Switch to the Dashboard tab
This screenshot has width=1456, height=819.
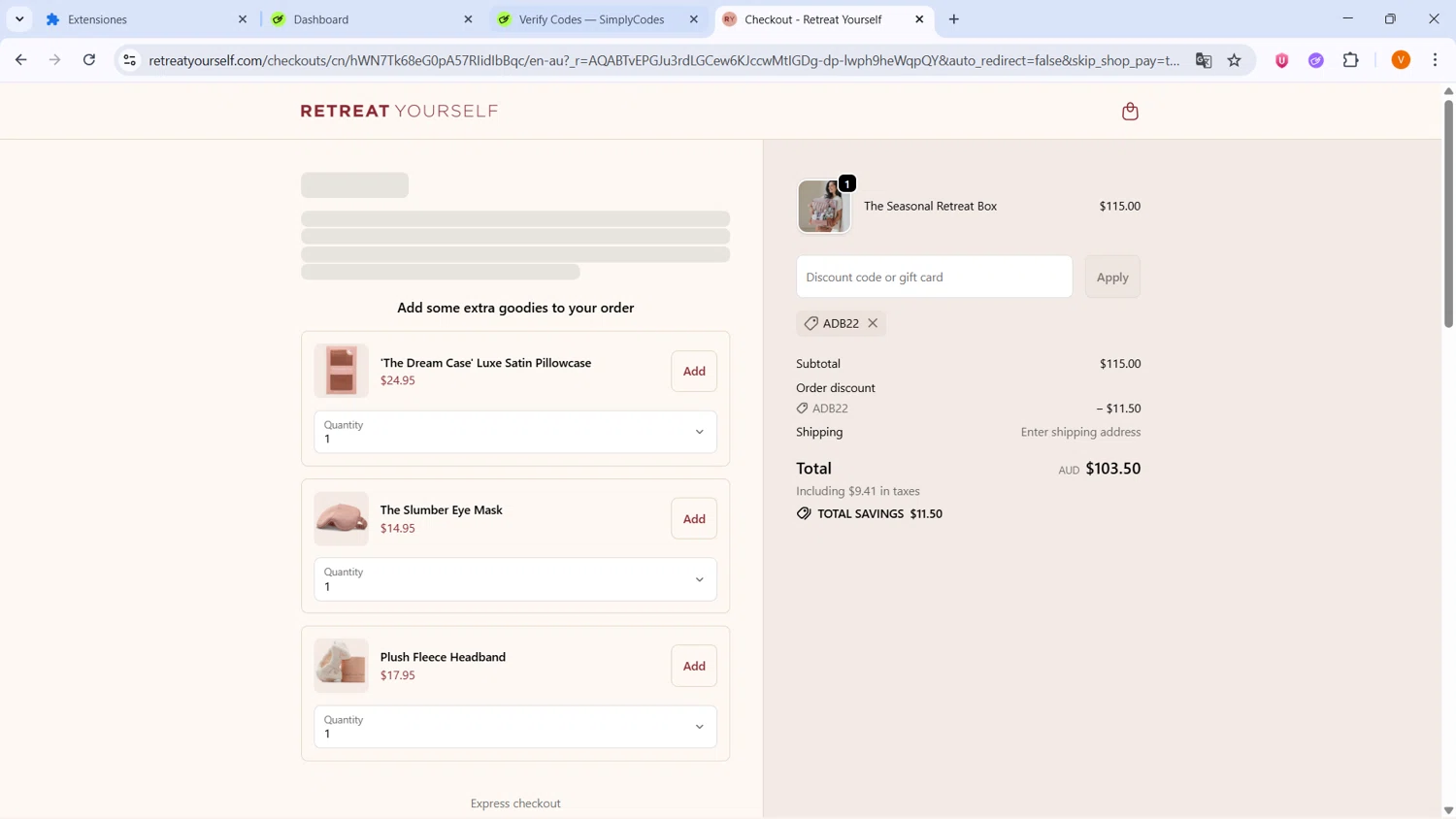click(372, 19)
